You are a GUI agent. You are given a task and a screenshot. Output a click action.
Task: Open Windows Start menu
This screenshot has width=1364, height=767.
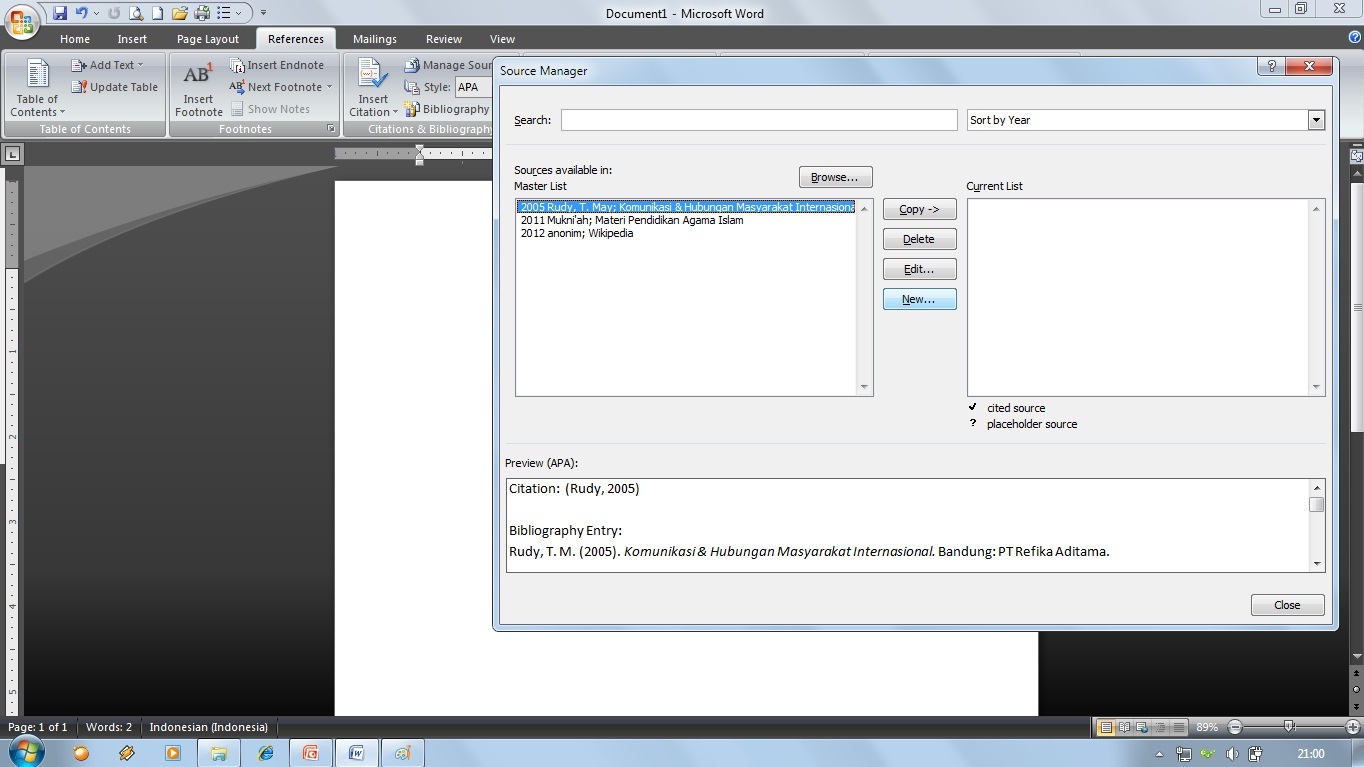24,752
